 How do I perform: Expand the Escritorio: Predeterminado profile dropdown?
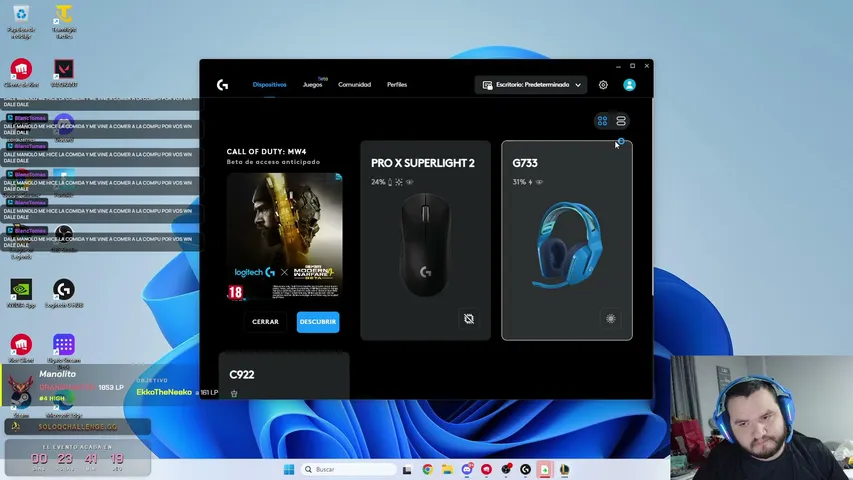click(531, 85)
